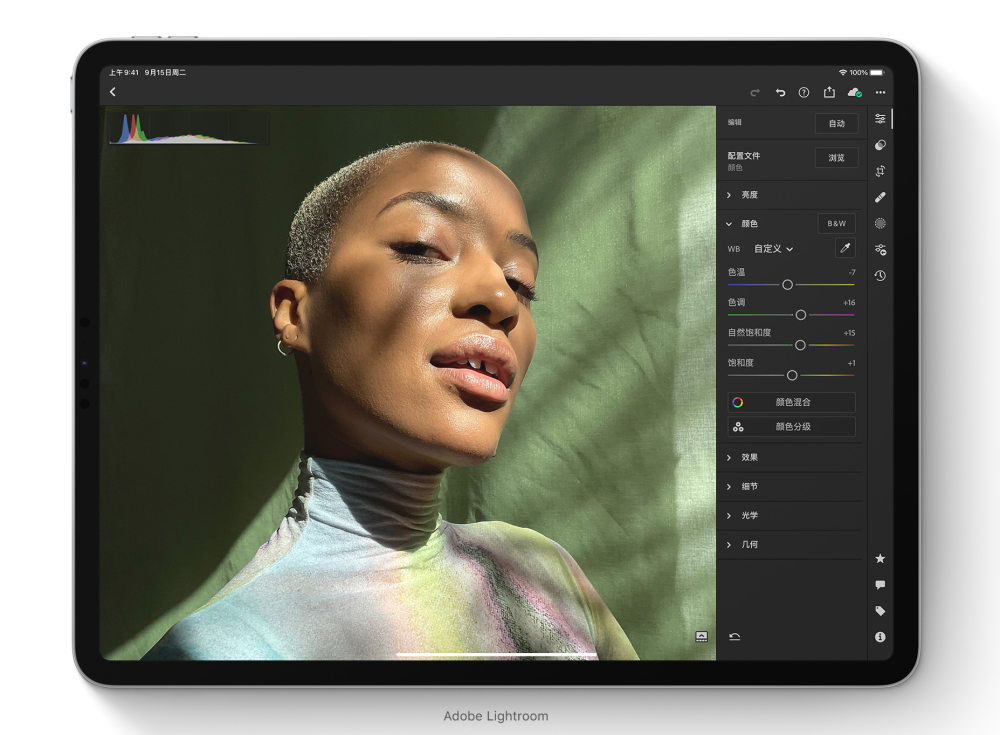Screen dimensions: 1000x735
Task: Click the 浏览 browse profiles button
Action: (x=837, y=158)
